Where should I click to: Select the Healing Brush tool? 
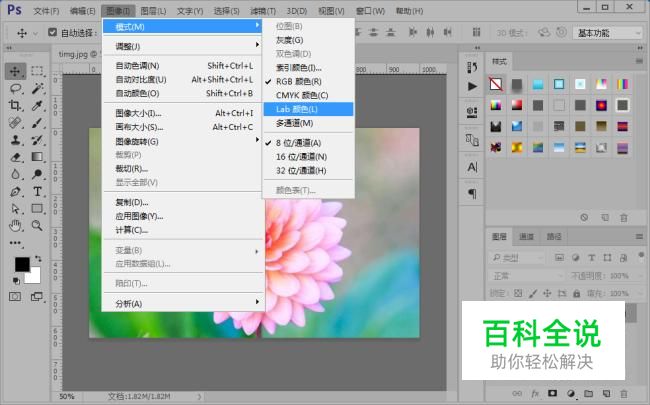tap(16, 123)
